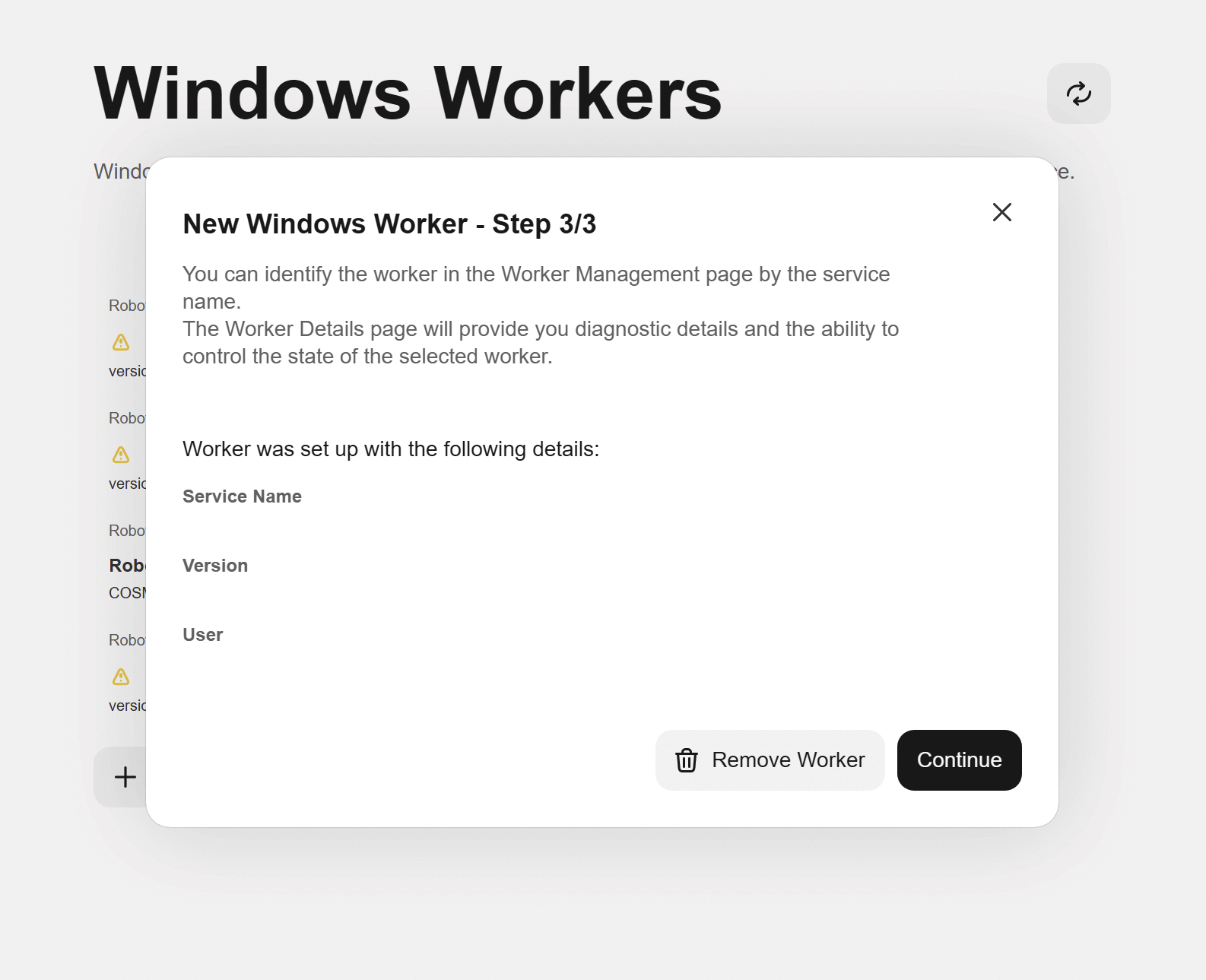Click 'Worker was set up with the following details' text

[391, 449]
